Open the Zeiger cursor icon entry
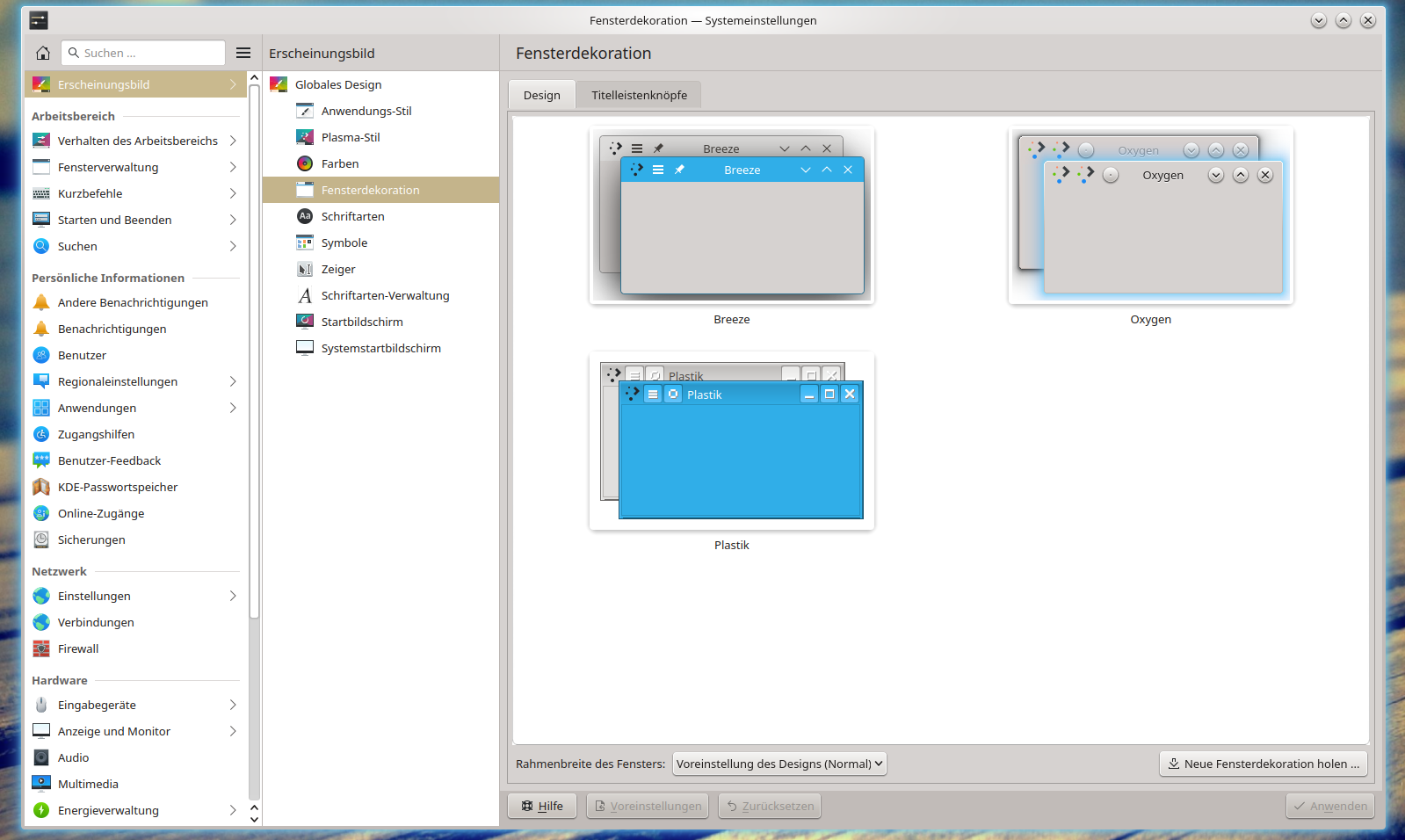This screenshot has width=1405, height=840. [x=305, y=269]
